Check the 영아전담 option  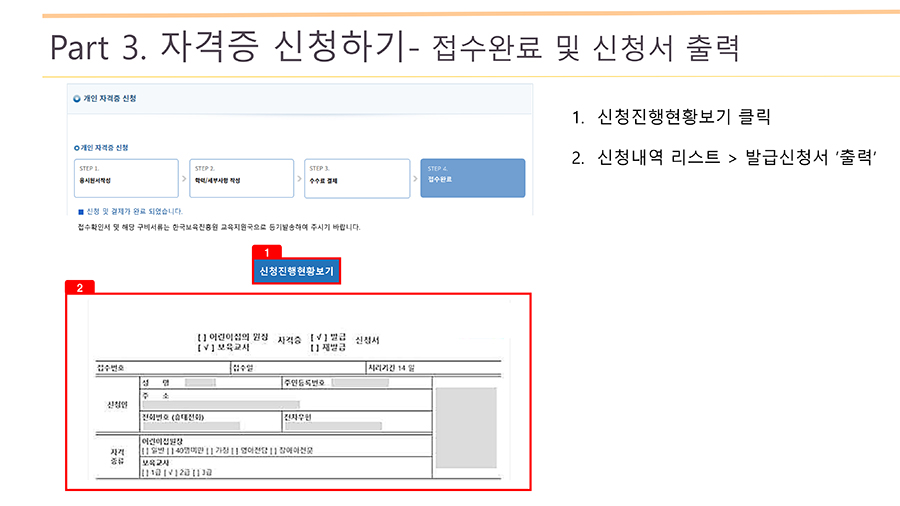pos(236,451)
